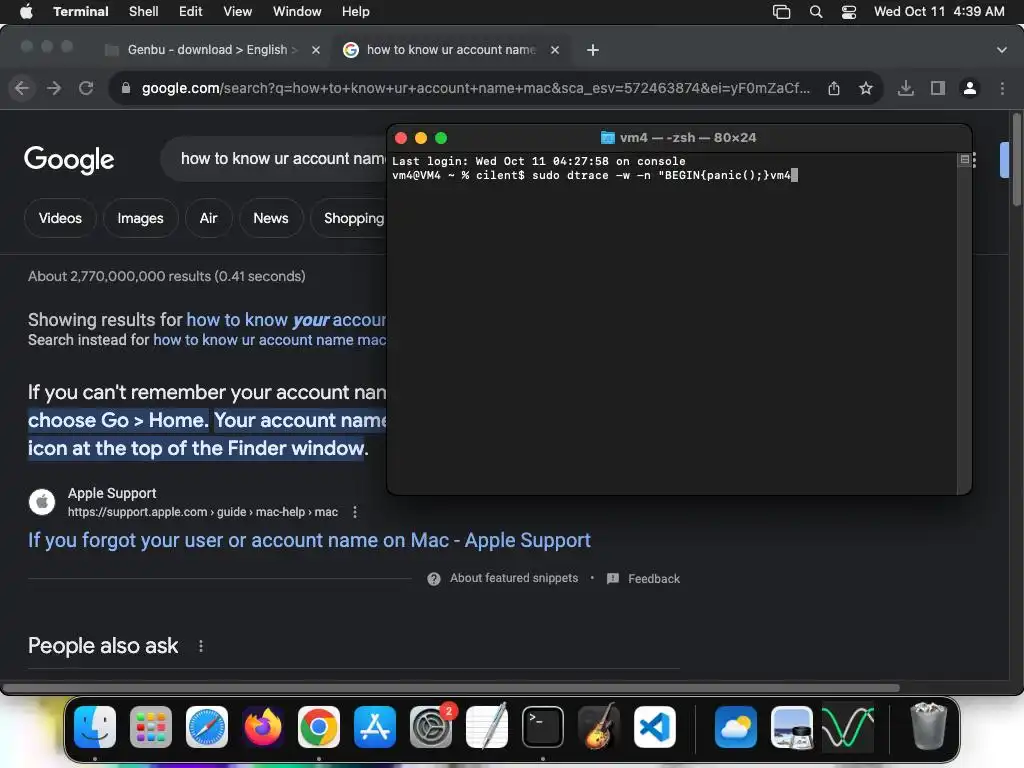Open the more options dots beside support.apple.com

355,512
